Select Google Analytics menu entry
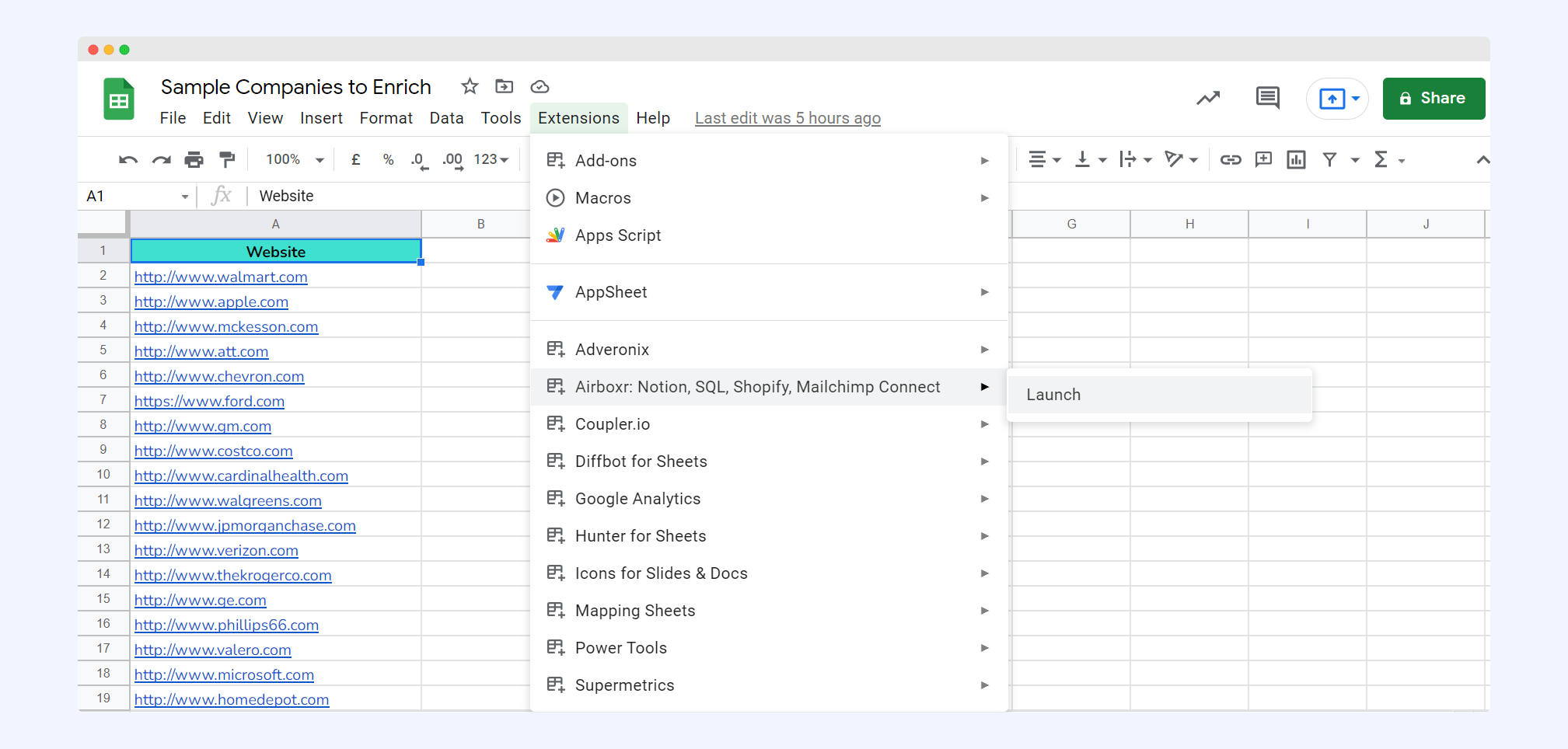 769,499
